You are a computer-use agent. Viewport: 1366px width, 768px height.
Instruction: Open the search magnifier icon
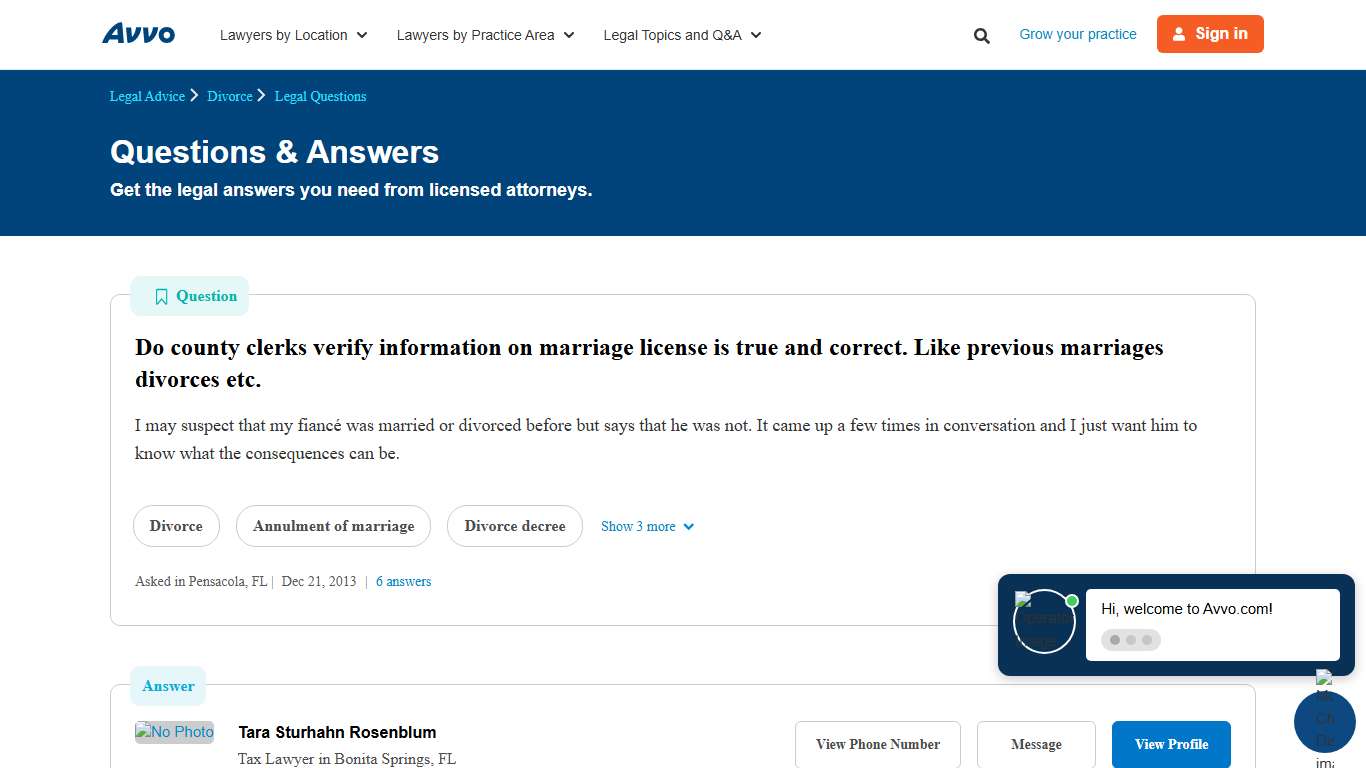point(981,35)
